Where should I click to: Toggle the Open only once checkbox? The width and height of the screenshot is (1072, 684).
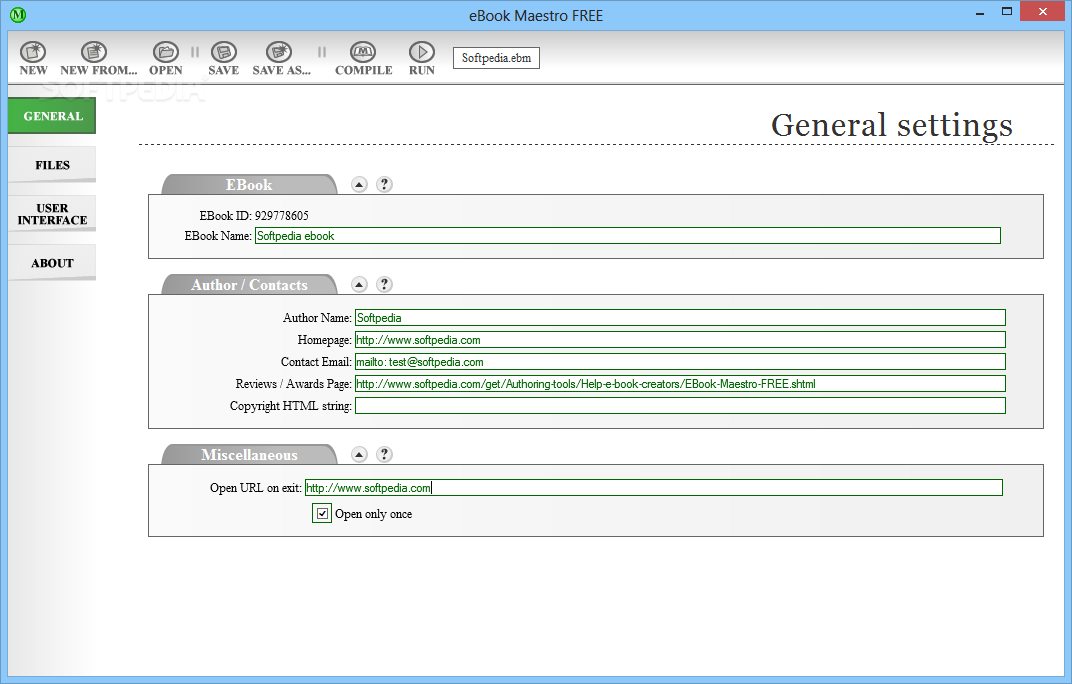click(322, 514)
